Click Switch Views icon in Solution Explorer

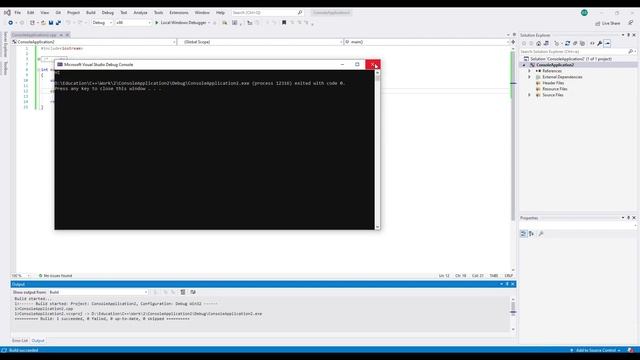pyautogui.click(x=546, y=43)
